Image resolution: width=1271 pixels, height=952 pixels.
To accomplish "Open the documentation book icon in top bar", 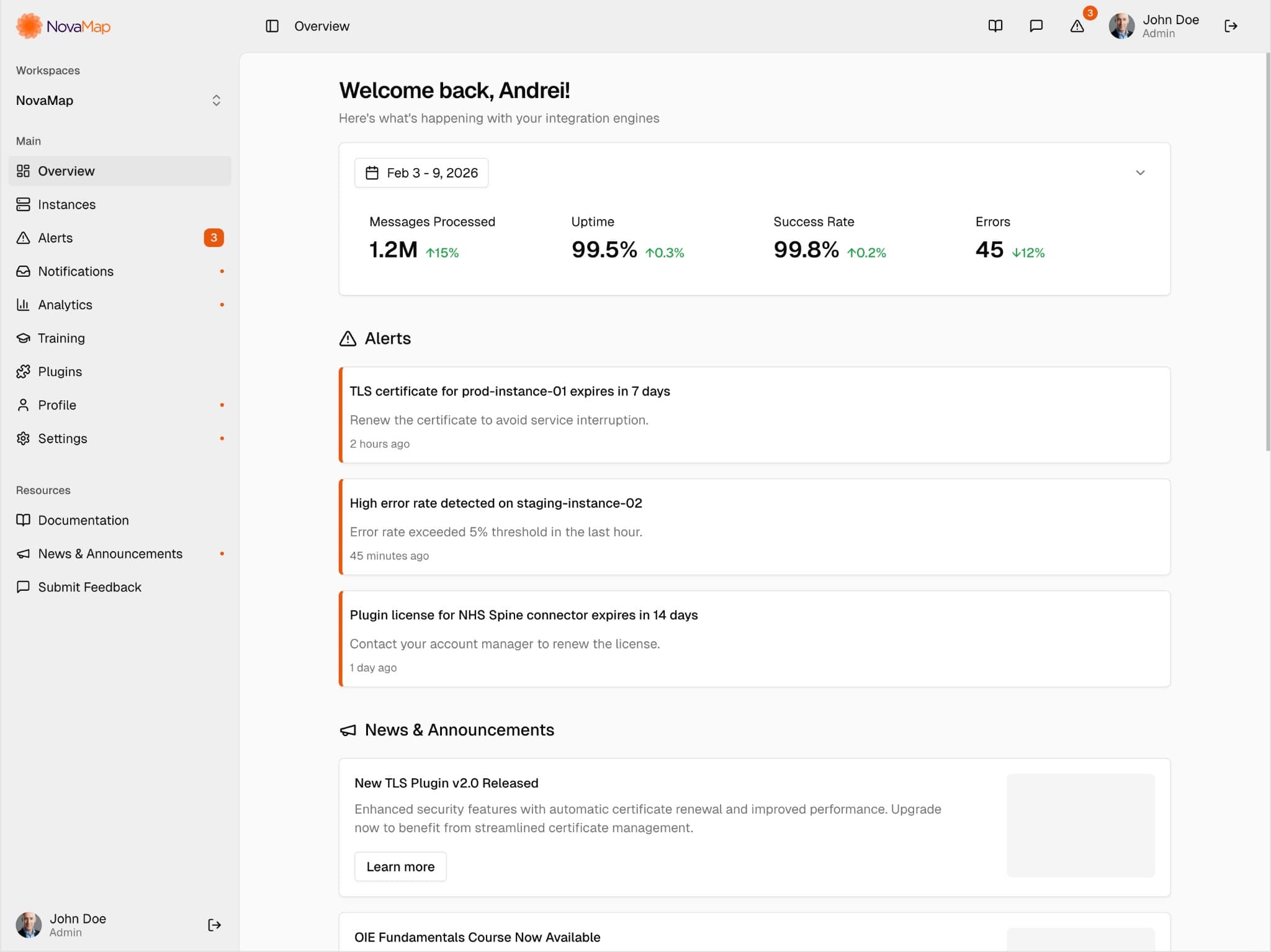I will click(995, 26).
